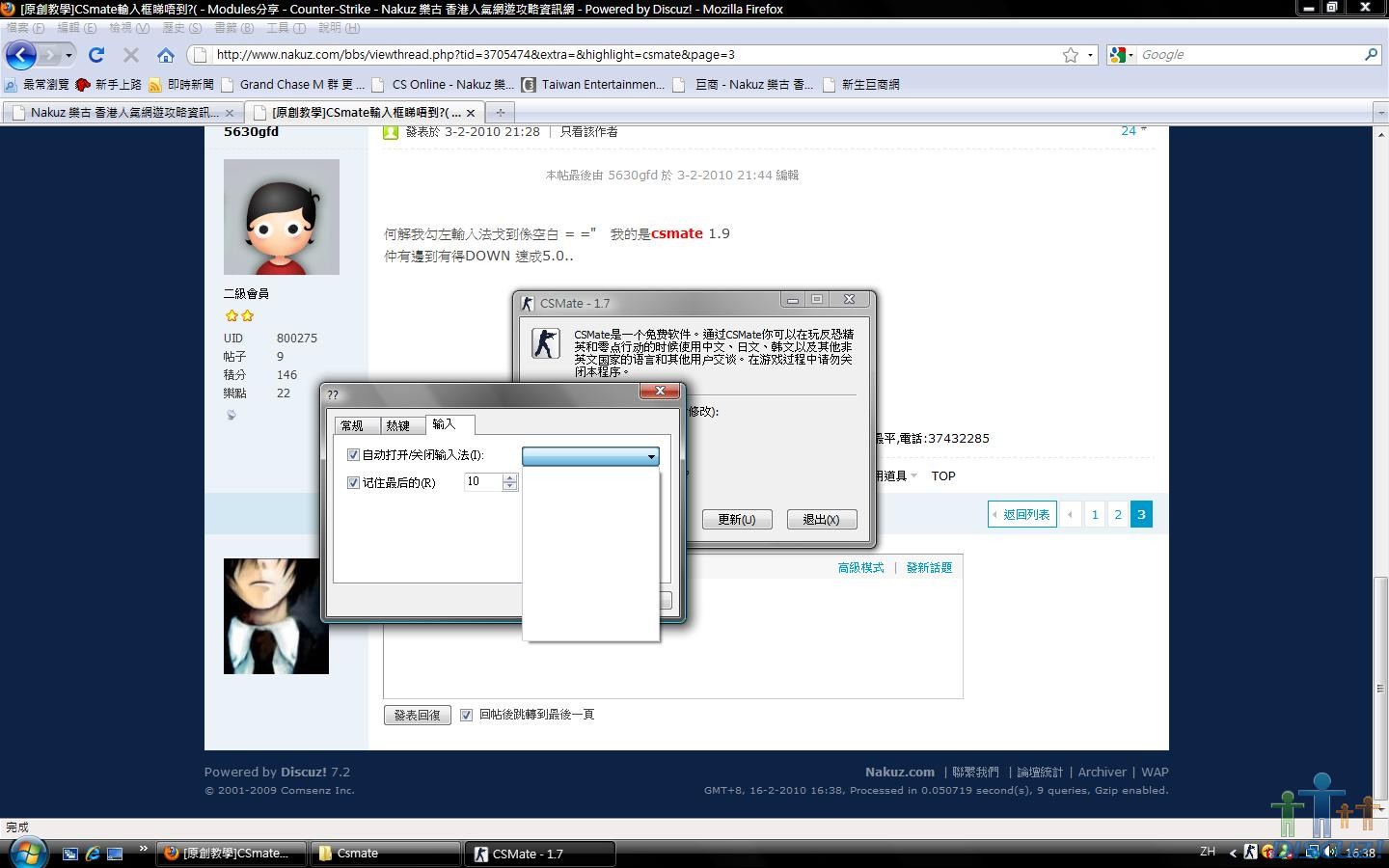This screenshot has height=868, width=1389.
Task: Go to thread page 1
Action: point(1095,514)
